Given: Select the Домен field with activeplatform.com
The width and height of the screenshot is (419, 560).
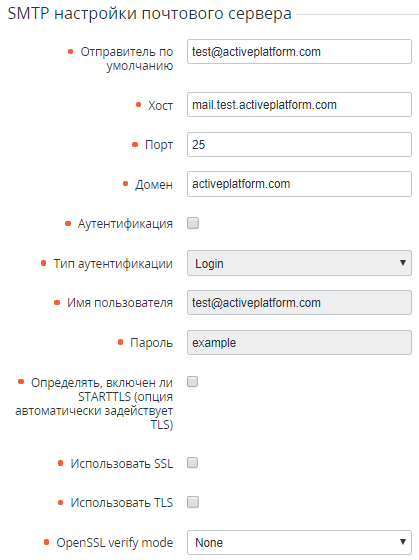Looking at the screenshot, I should (x=299, y=184).
